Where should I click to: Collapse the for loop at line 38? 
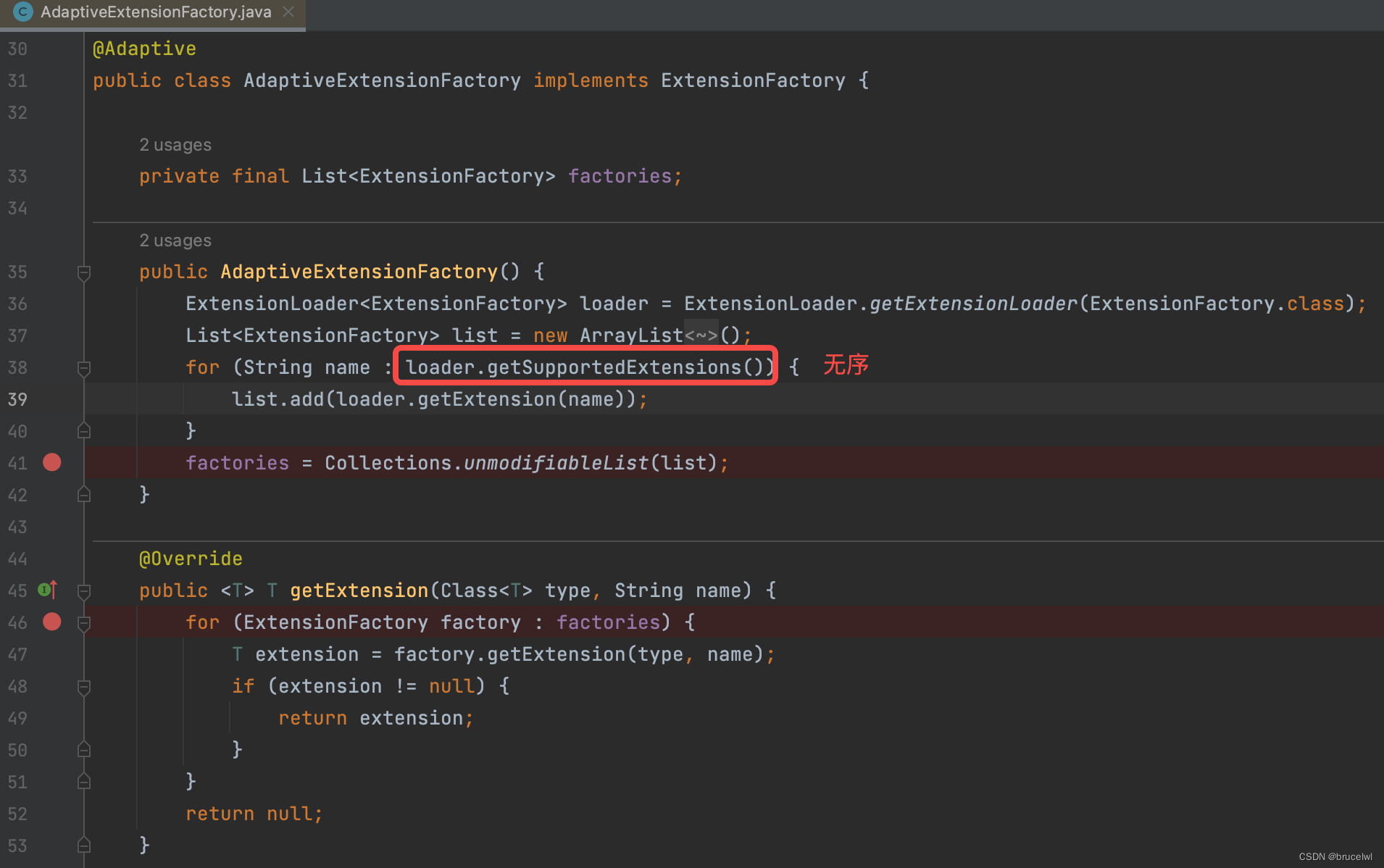click(x=84, y=368)
